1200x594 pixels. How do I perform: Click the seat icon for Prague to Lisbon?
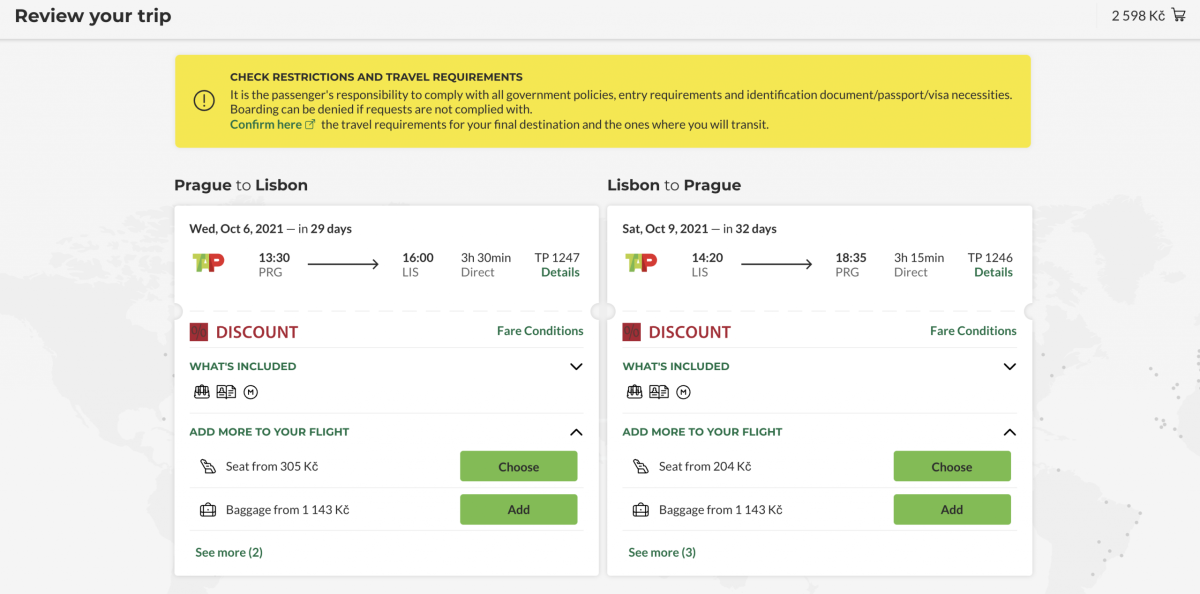click(x=208, y=466)
